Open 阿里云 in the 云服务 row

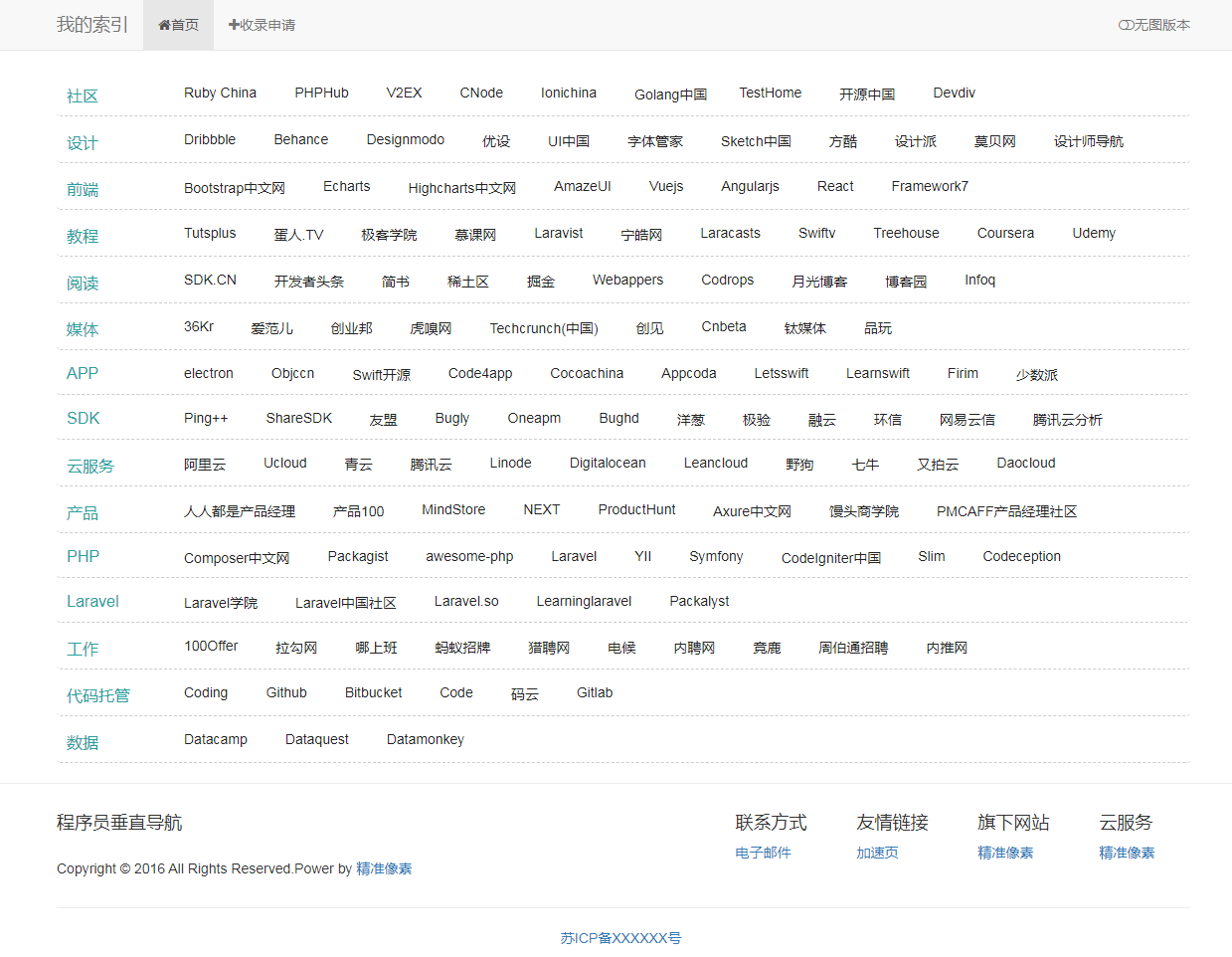(x=206, y=463)
